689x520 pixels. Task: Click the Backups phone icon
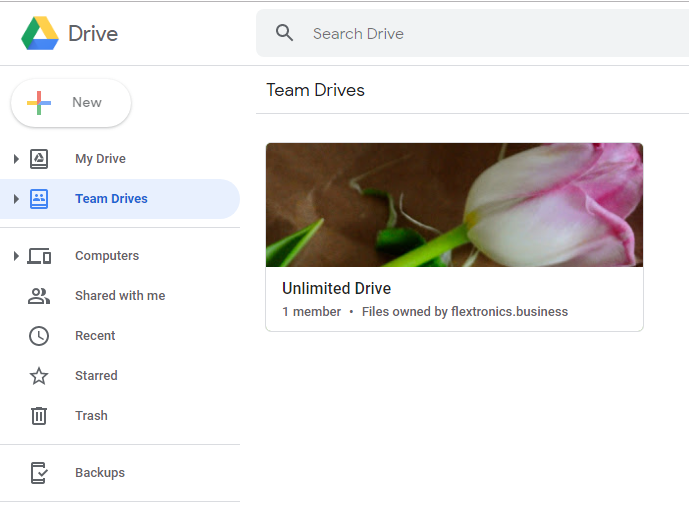[x=39, y=473]
